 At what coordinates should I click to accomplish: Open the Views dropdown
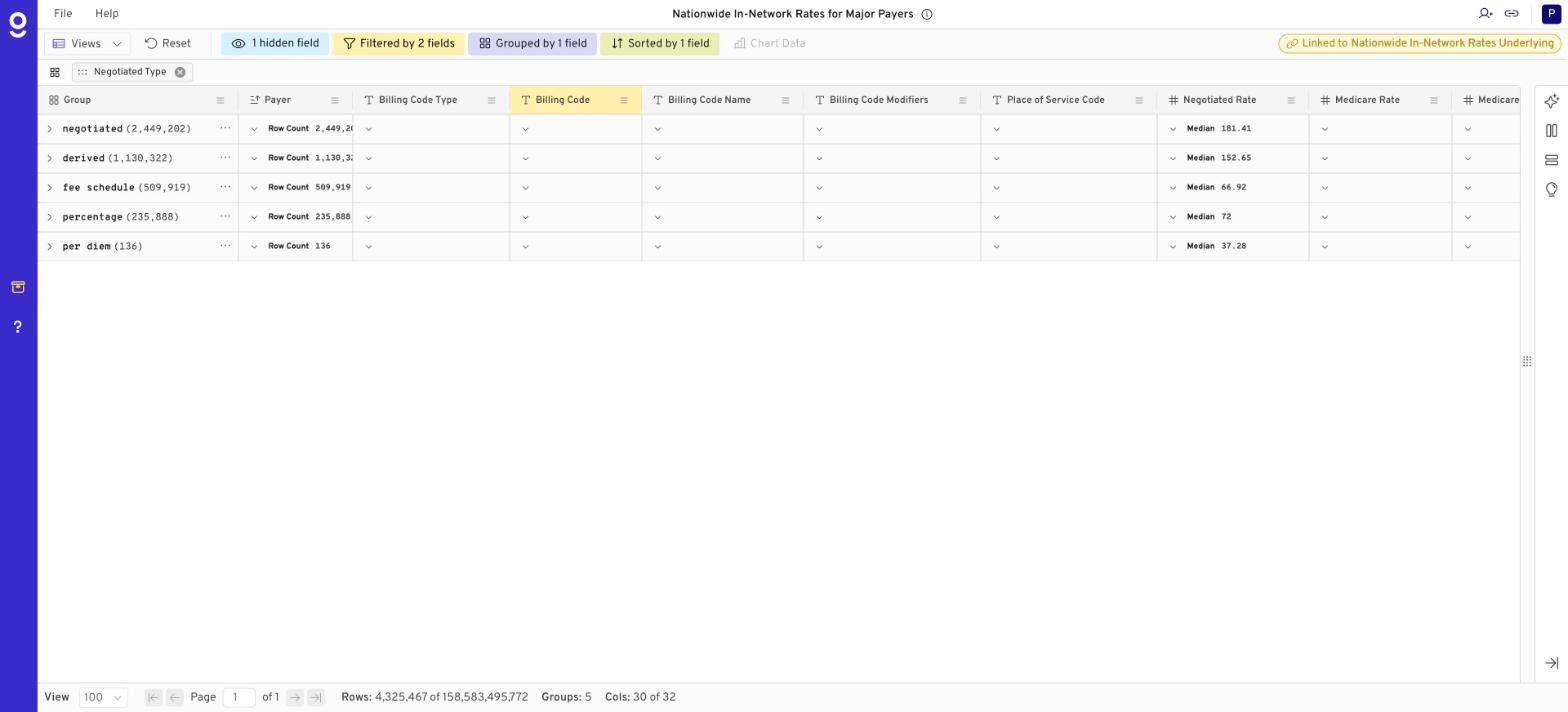[x=87, y=44]
